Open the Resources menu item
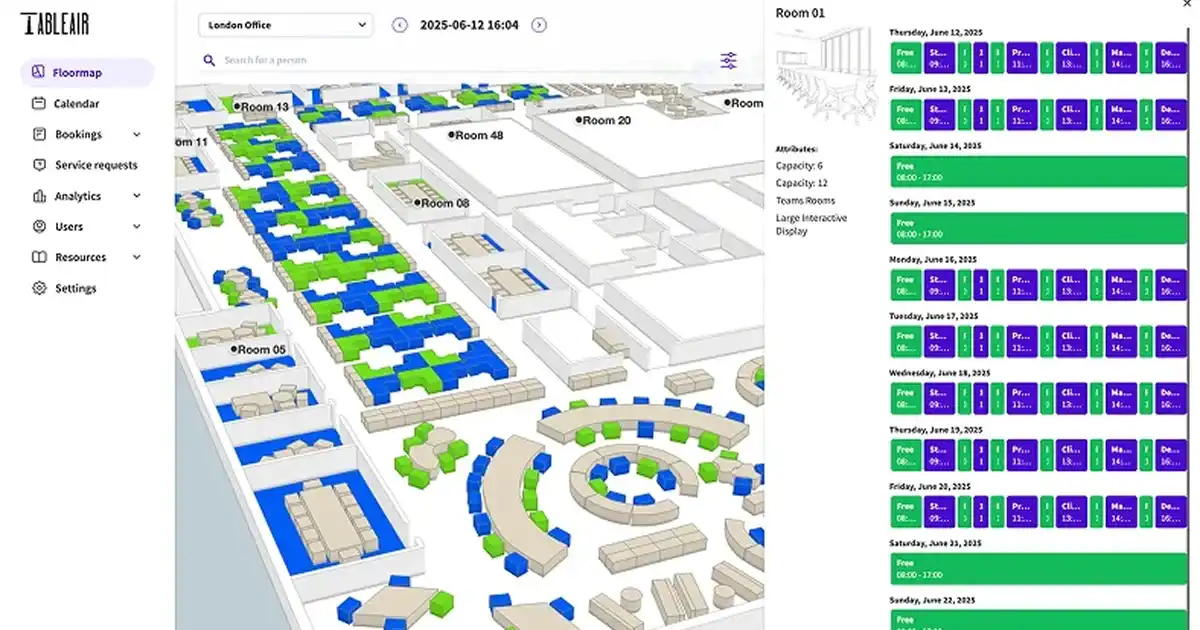The height and width of the screenshot is (630, 1200). tap(80, 257)
